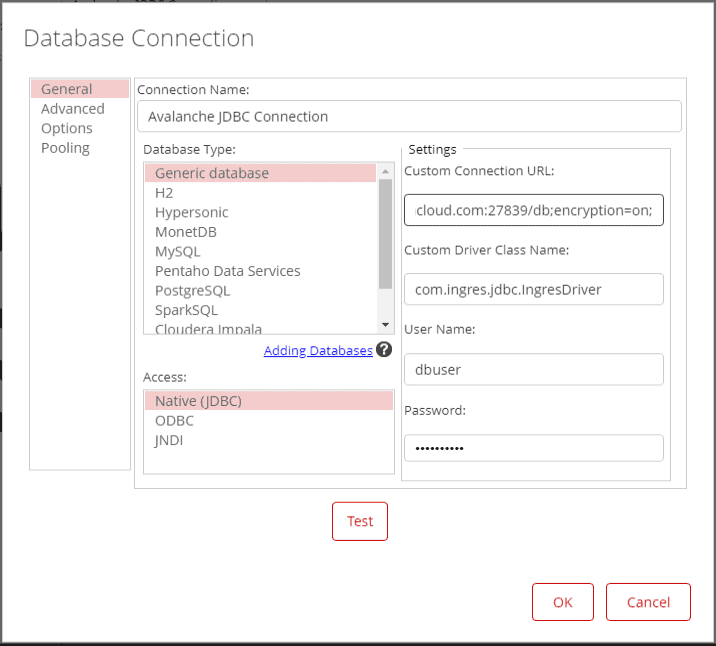Focus the Custom Driver Class Name field
The image size is (716, 646).
[534, 289]
